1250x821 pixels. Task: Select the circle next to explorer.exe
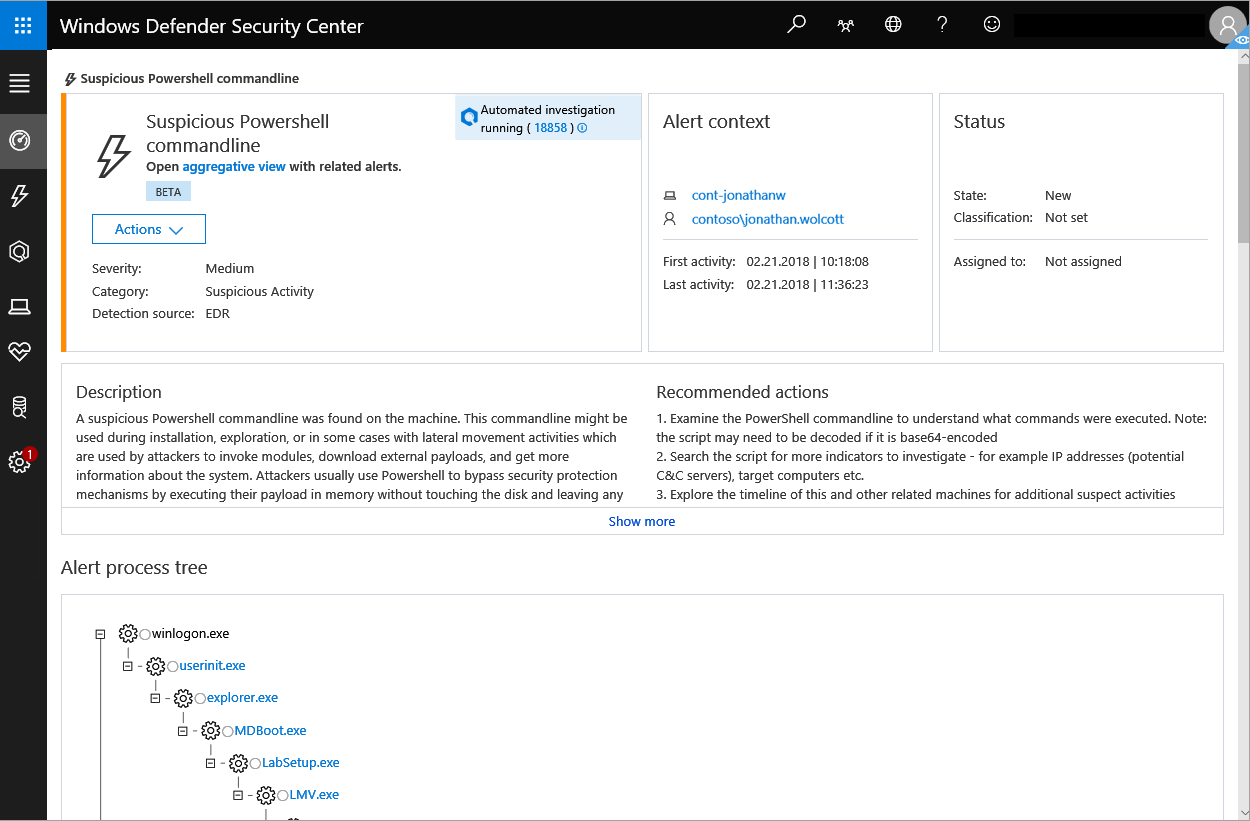[x=200, y=698]
